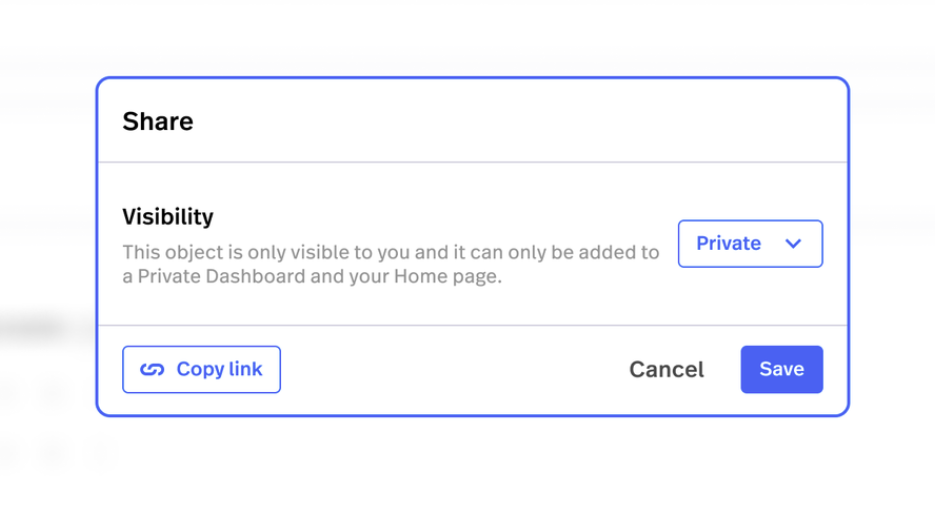Screen dimensions: 935x511
Task: Click the Private label in combo box
Action: (728, 244)
